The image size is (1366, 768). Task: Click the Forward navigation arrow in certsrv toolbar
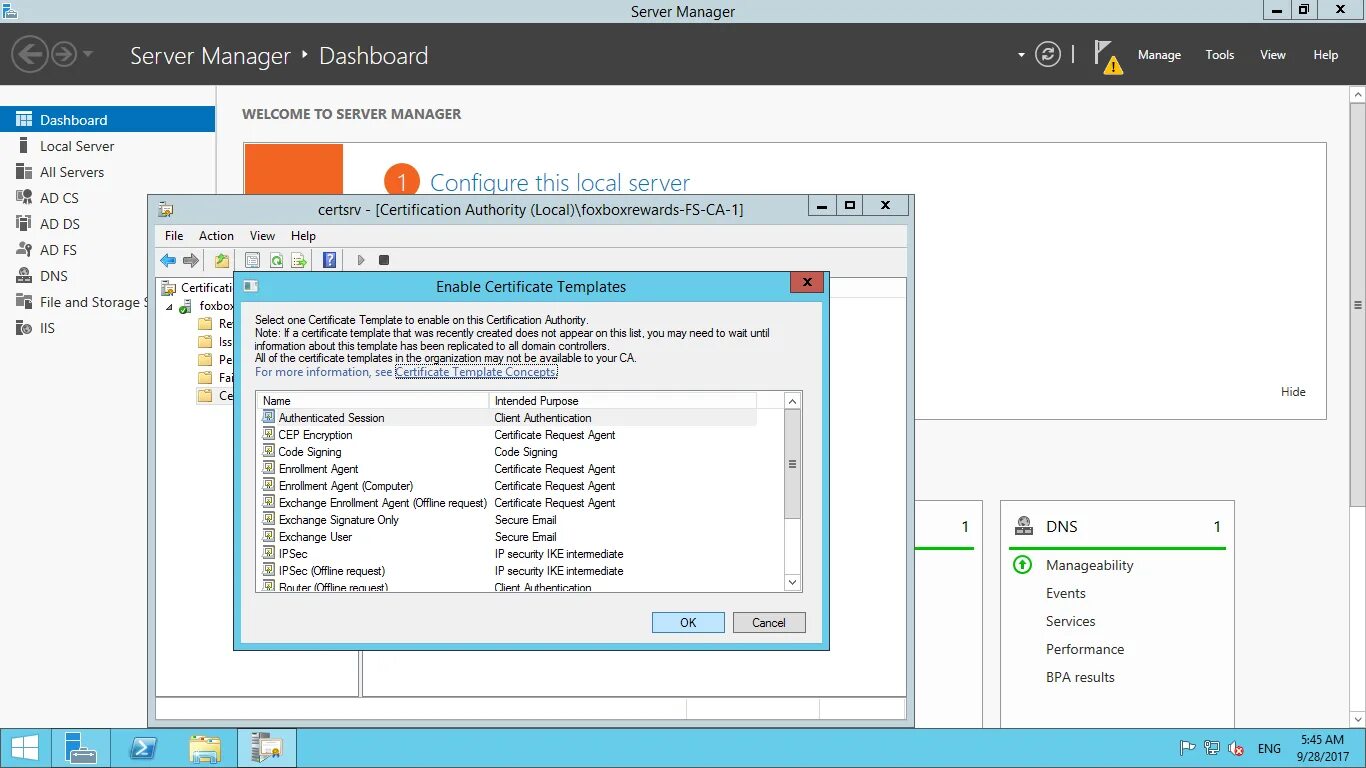[190, 260]
